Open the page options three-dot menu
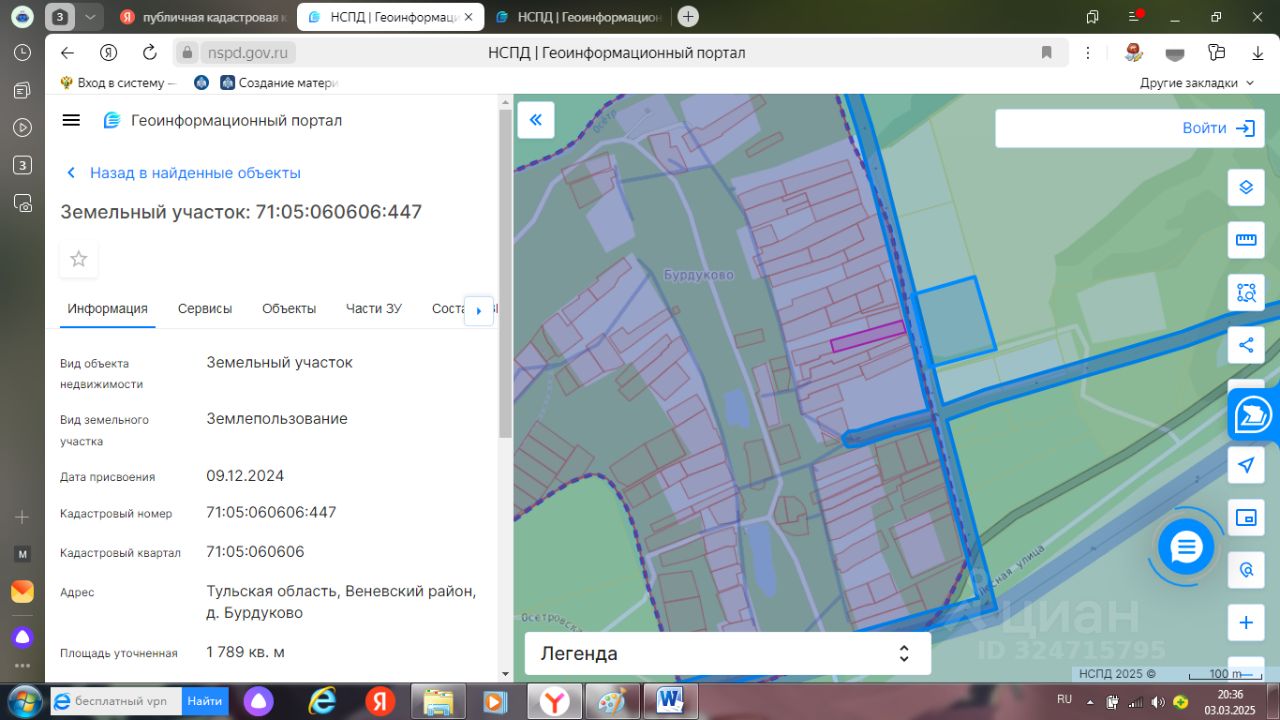1280x720 pixels. (x=1089, y=53)
